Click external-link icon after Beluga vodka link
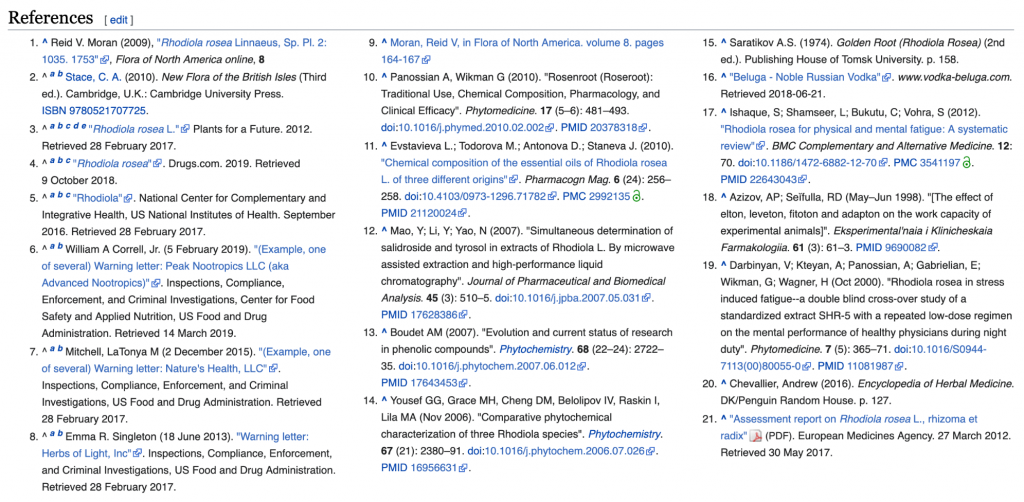 886,77
